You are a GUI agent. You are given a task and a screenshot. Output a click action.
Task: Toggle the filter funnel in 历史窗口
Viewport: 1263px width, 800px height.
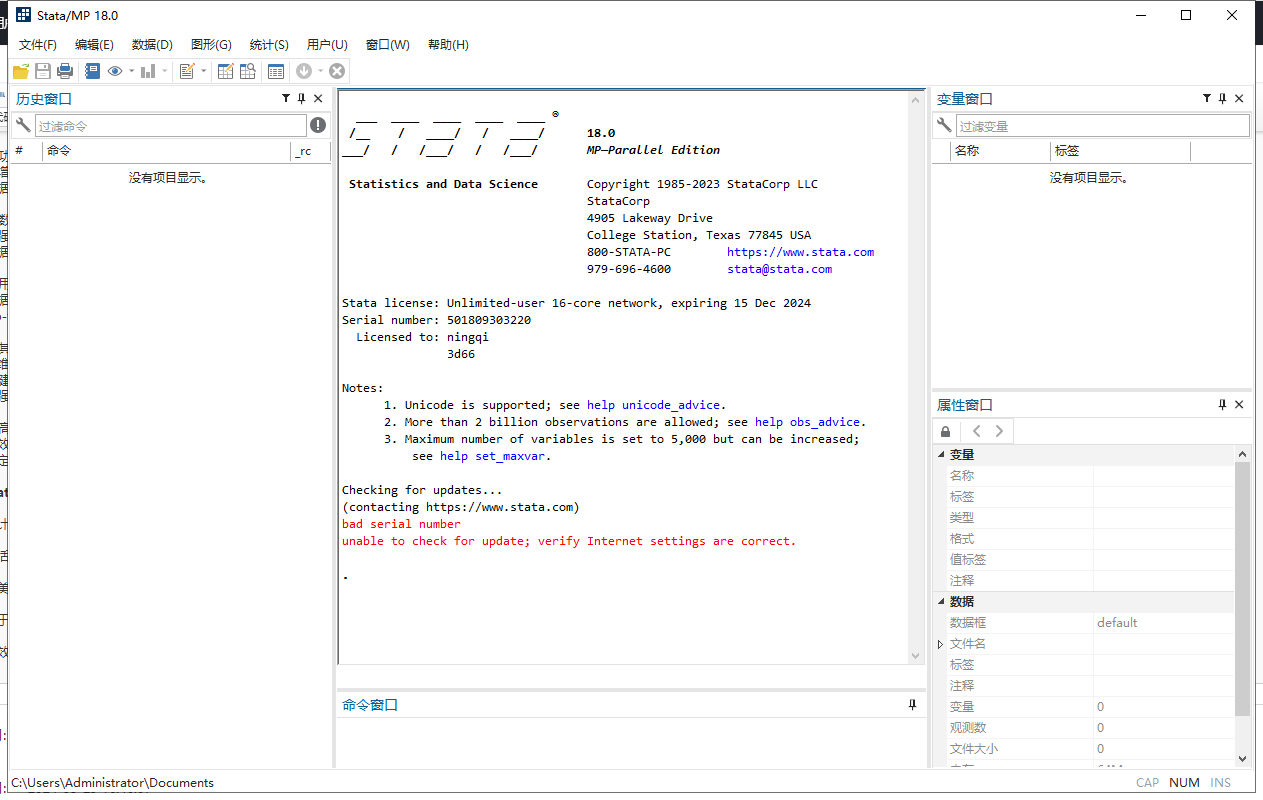click(286, 98)
